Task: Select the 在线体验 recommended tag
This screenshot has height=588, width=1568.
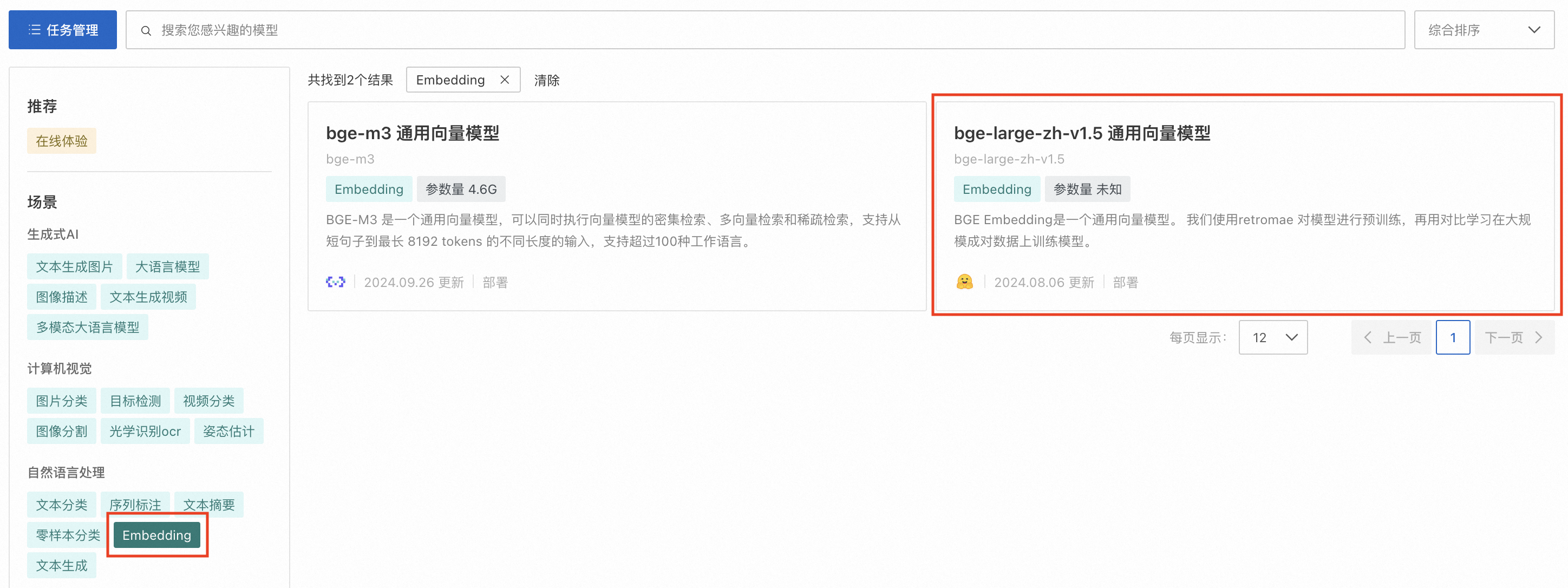Action: (x=62, y=141)
